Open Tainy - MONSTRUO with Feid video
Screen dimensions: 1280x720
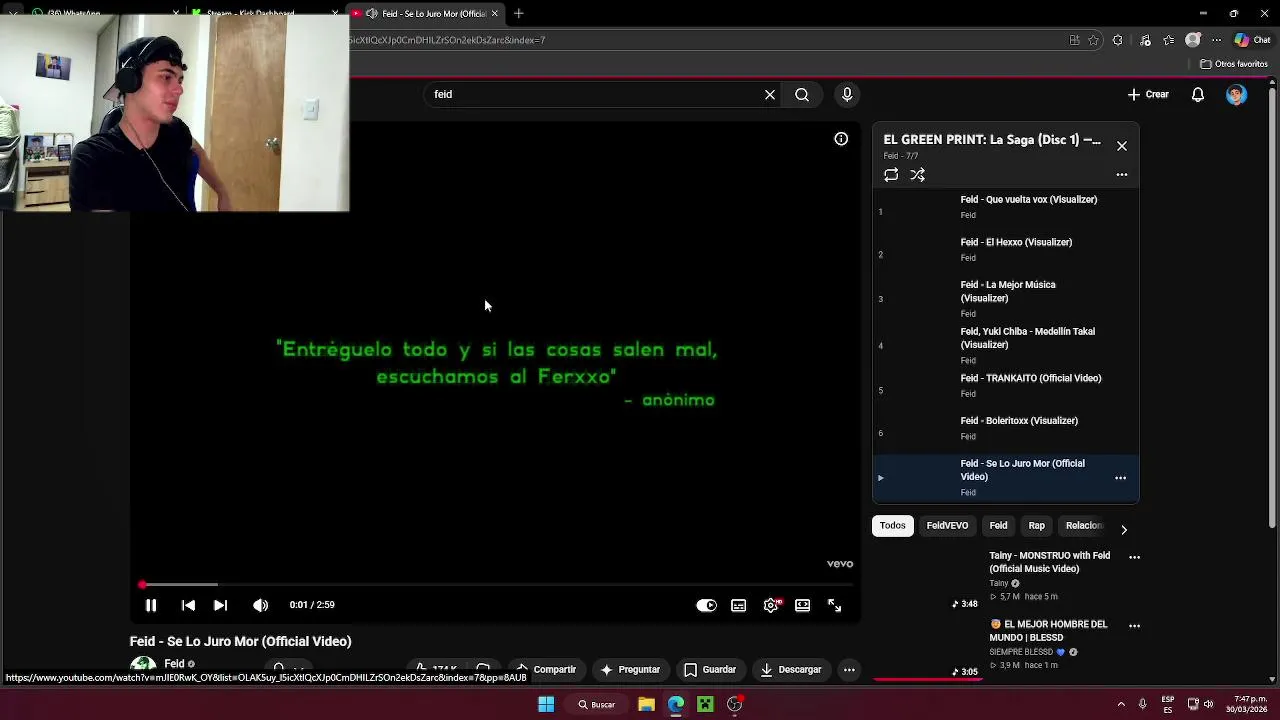[1049, 562]
